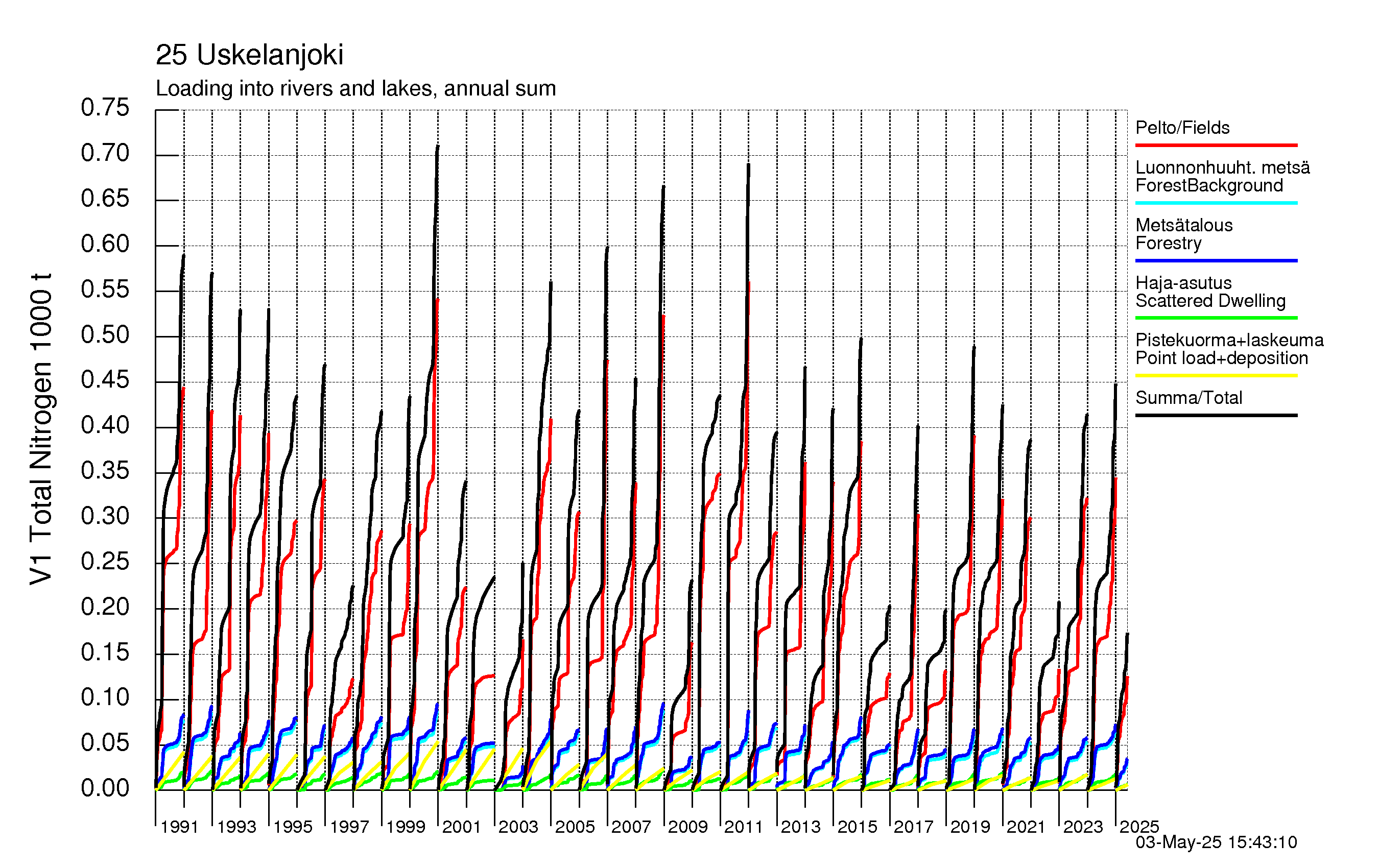
Task: Click the red Pelto/Fields legend line
Action: coord(1216,146)
